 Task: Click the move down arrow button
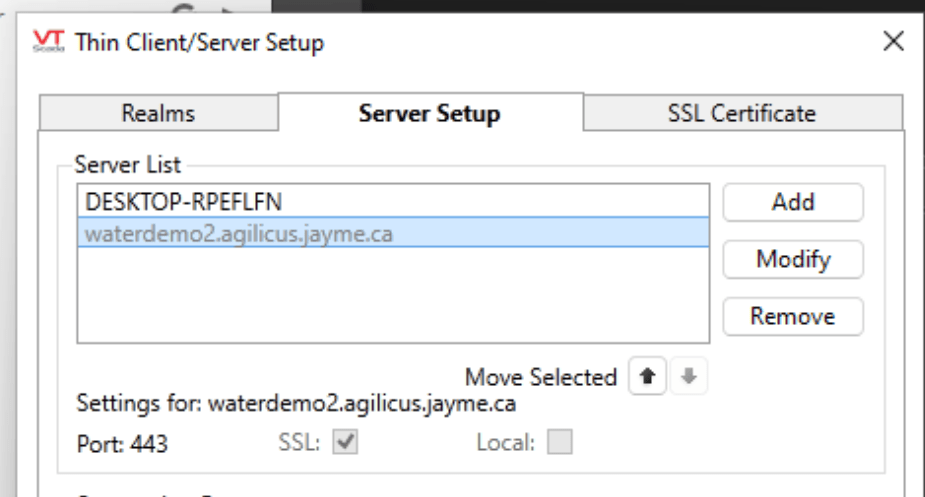click(x=688, y=378)
